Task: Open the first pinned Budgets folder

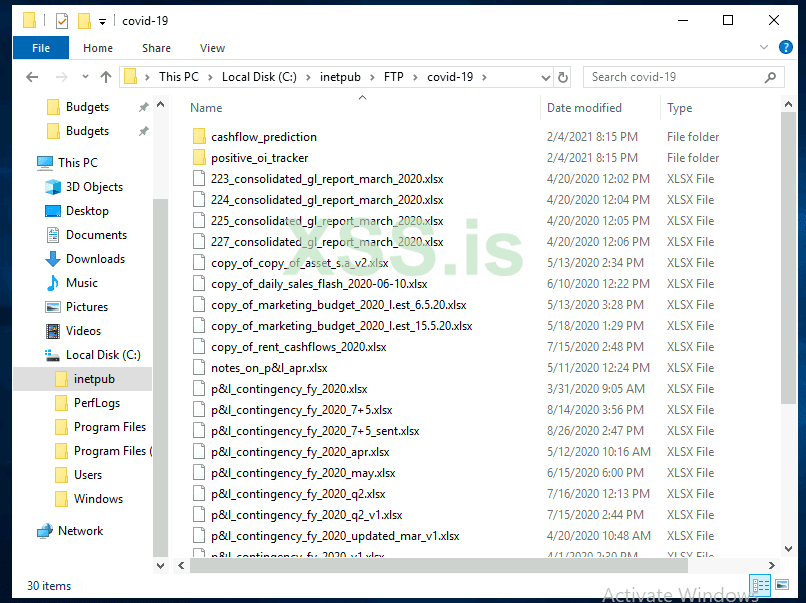Action: (x=87, y=107)
